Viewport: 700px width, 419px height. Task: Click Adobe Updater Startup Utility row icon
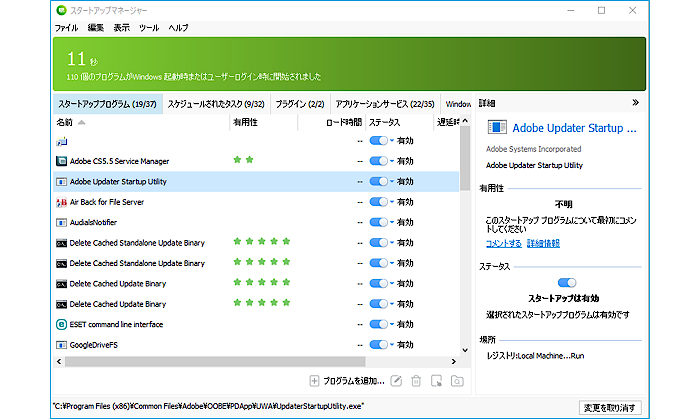[62, 182]
